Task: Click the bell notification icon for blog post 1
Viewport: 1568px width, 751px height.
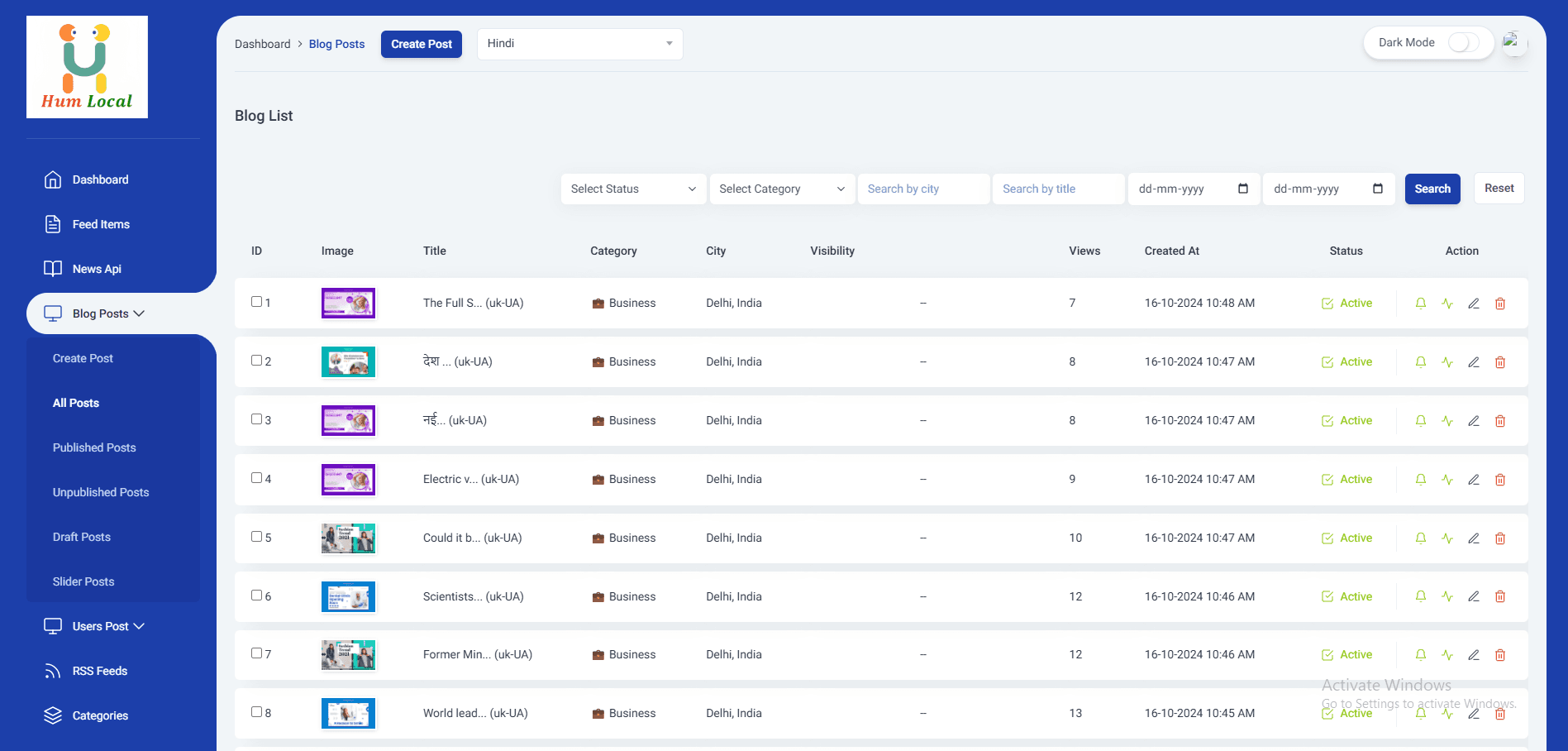Action: click(1420, 303)
